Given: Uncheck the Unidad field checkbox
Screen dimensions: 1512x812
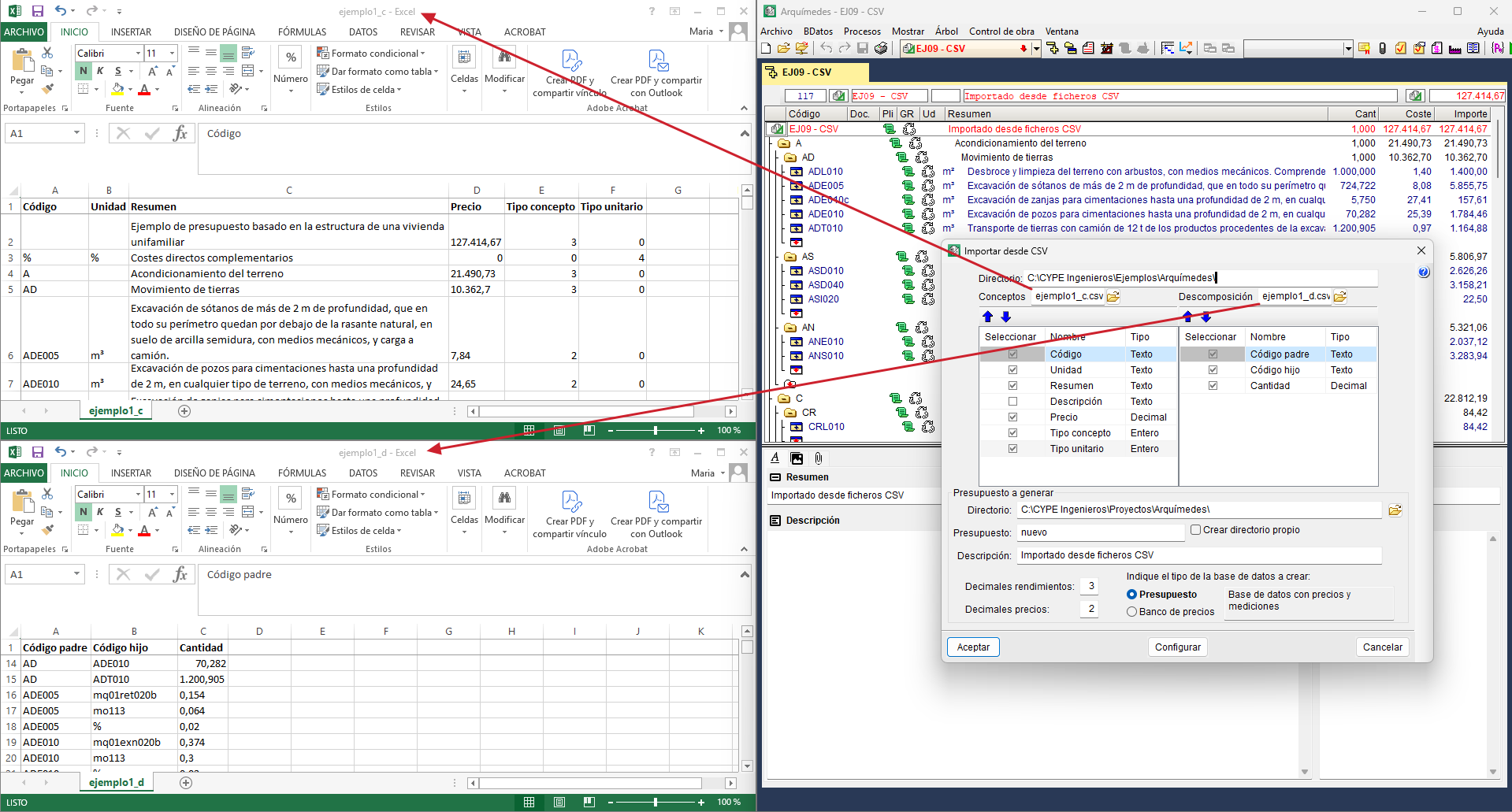Looking at the screenshot, I should [x=1012, y=370].
